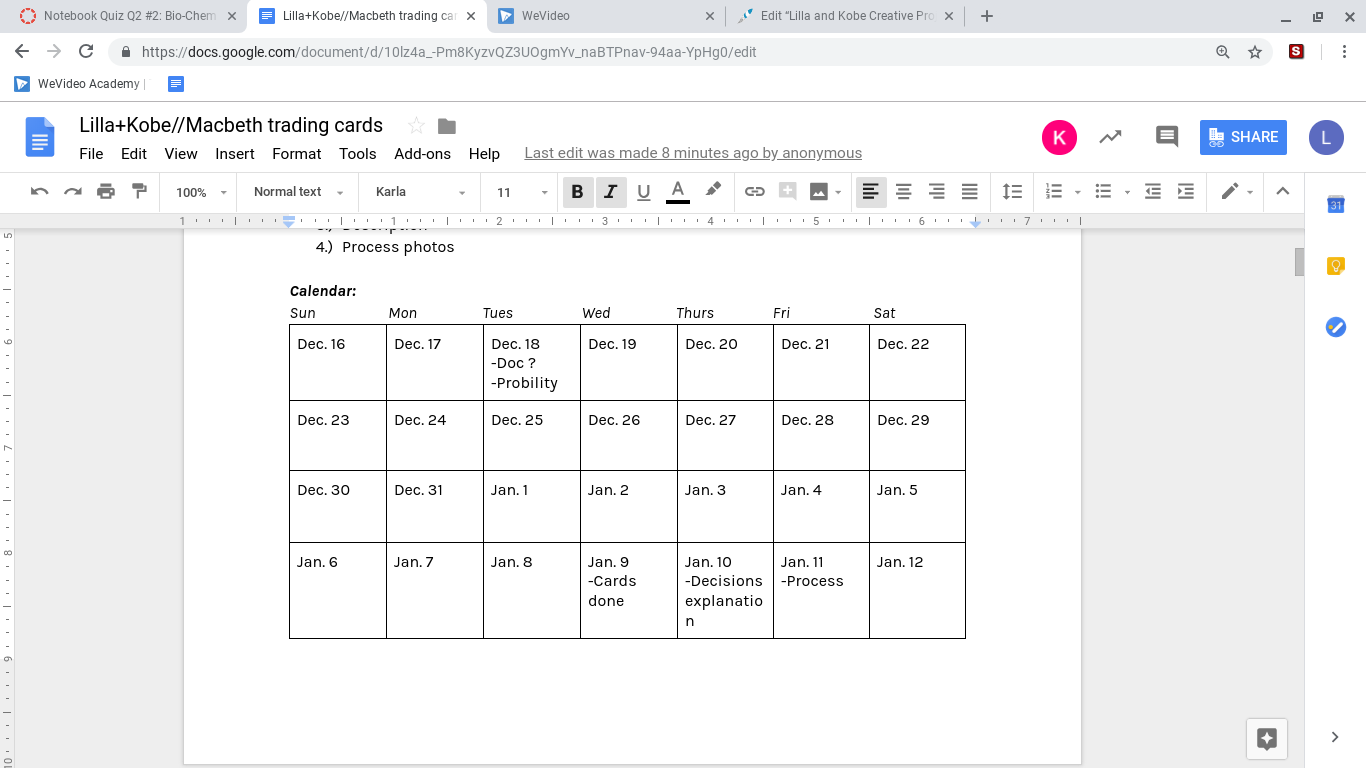
Task: Open the last edit history link
Action: tap(692, 153)
